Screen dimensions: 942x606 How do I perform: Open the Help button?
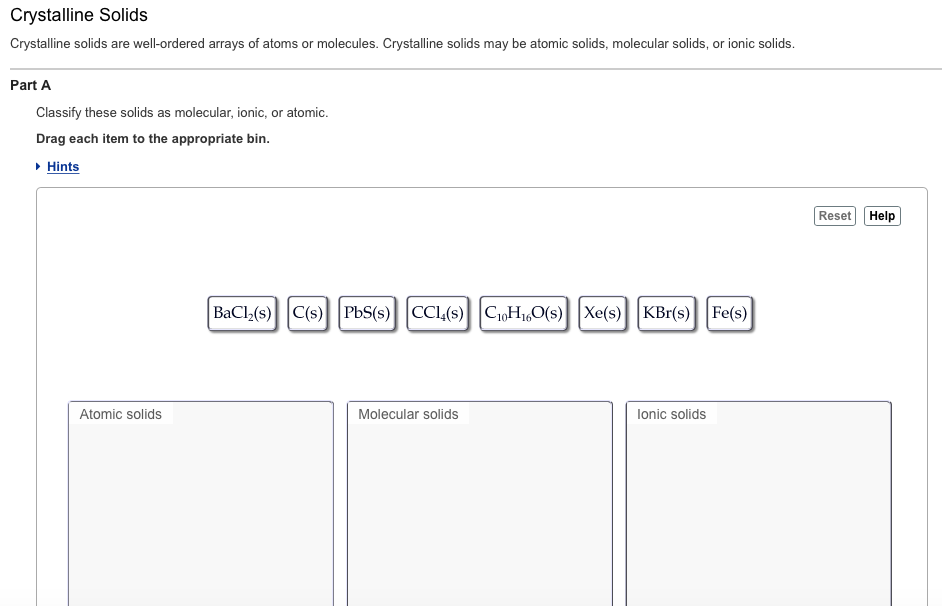(x=881, y=215)
